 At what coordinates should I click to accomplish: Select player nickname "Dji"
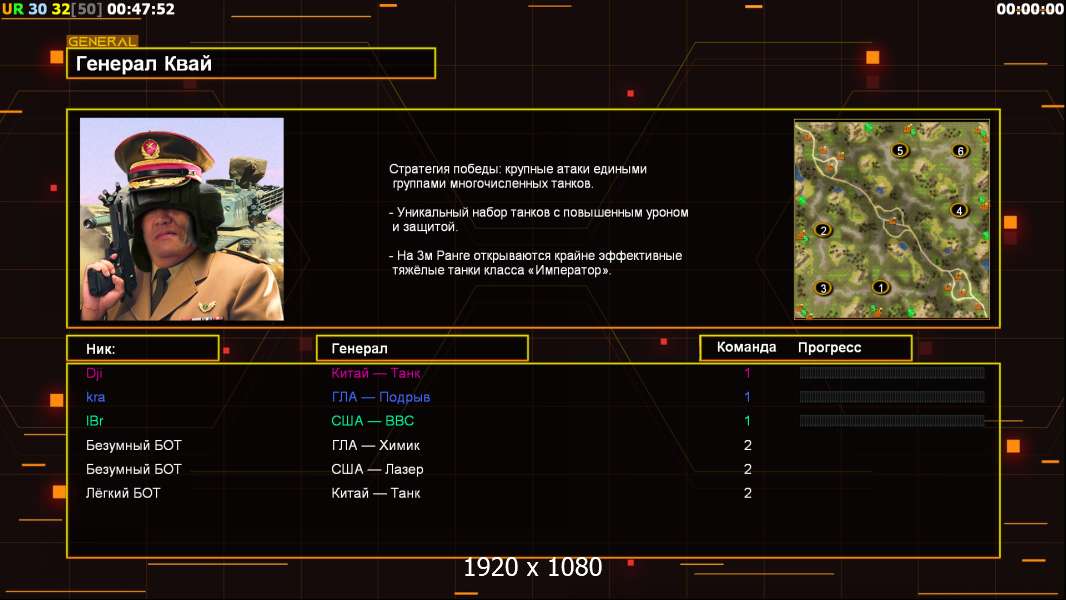tap(94, 373)
